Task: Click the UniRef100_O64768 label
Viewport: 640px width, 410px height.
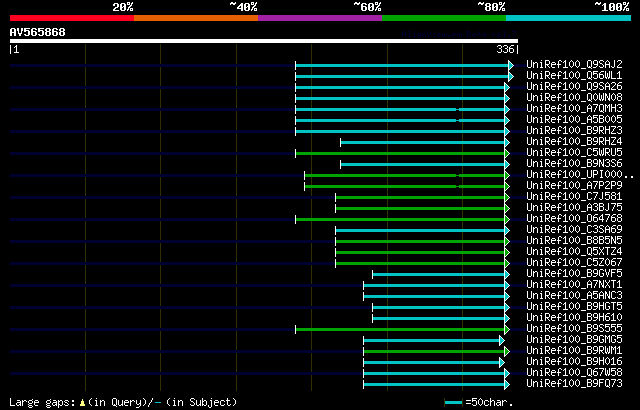Action: 574,219
